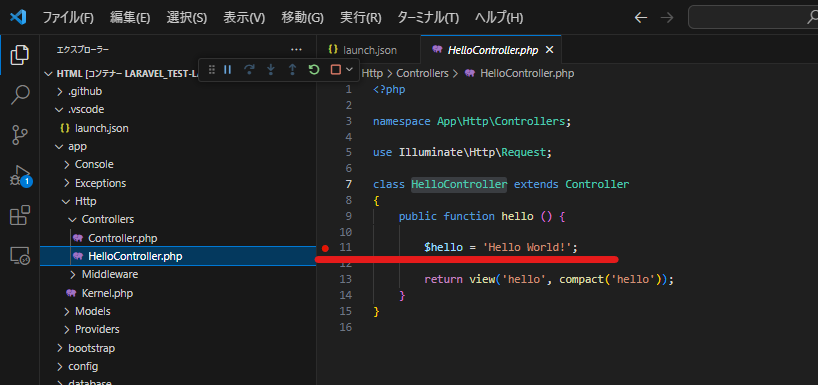Open the ヘルプ(H) menu

499,18
